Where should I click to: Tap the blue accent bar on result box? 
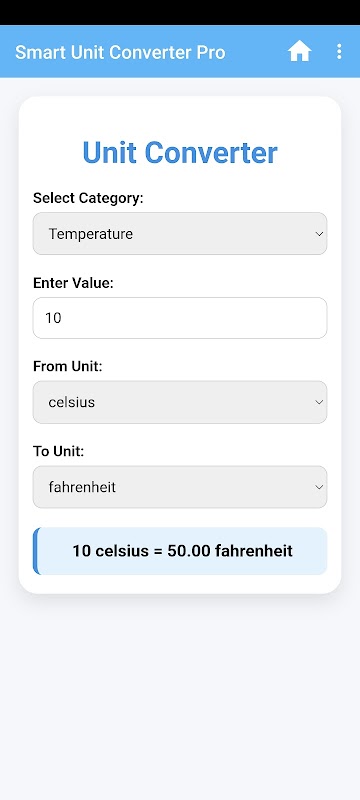[36, 551]
